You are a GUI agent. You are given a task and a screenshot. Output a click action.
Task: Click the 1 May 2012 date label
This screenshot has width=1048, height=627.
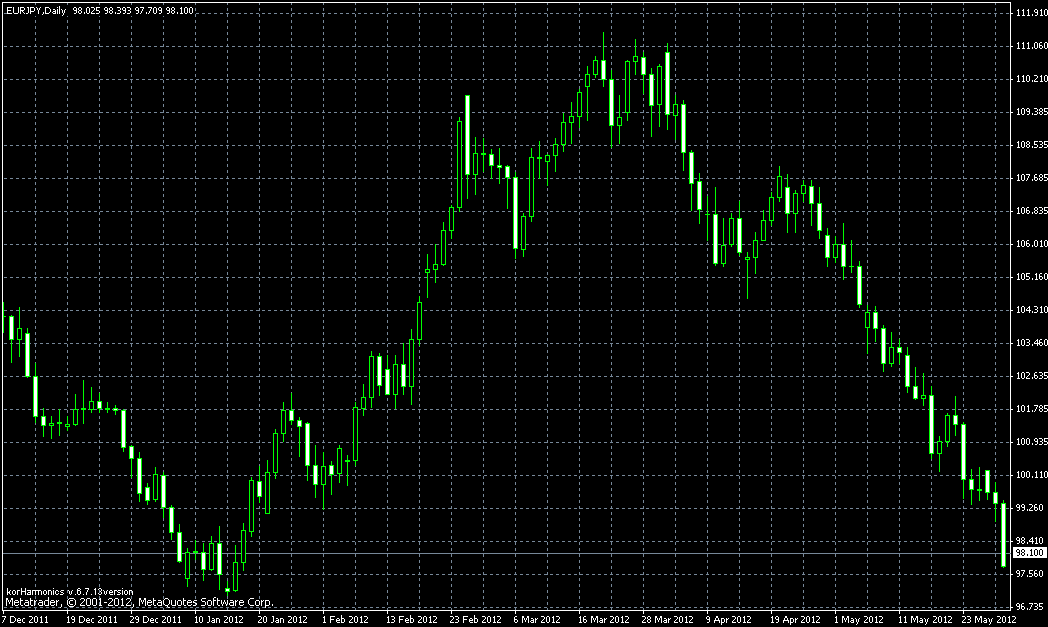pos(858,620)
